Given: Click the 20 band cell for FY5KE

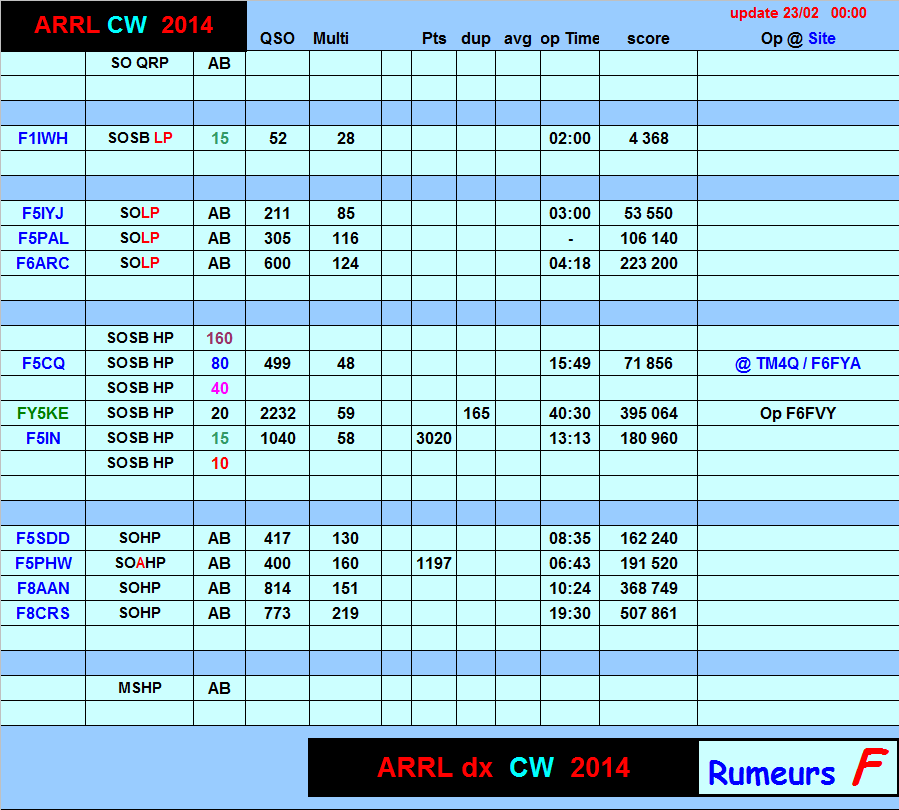Looking at the screenshot, I should (x=220, y=413).
